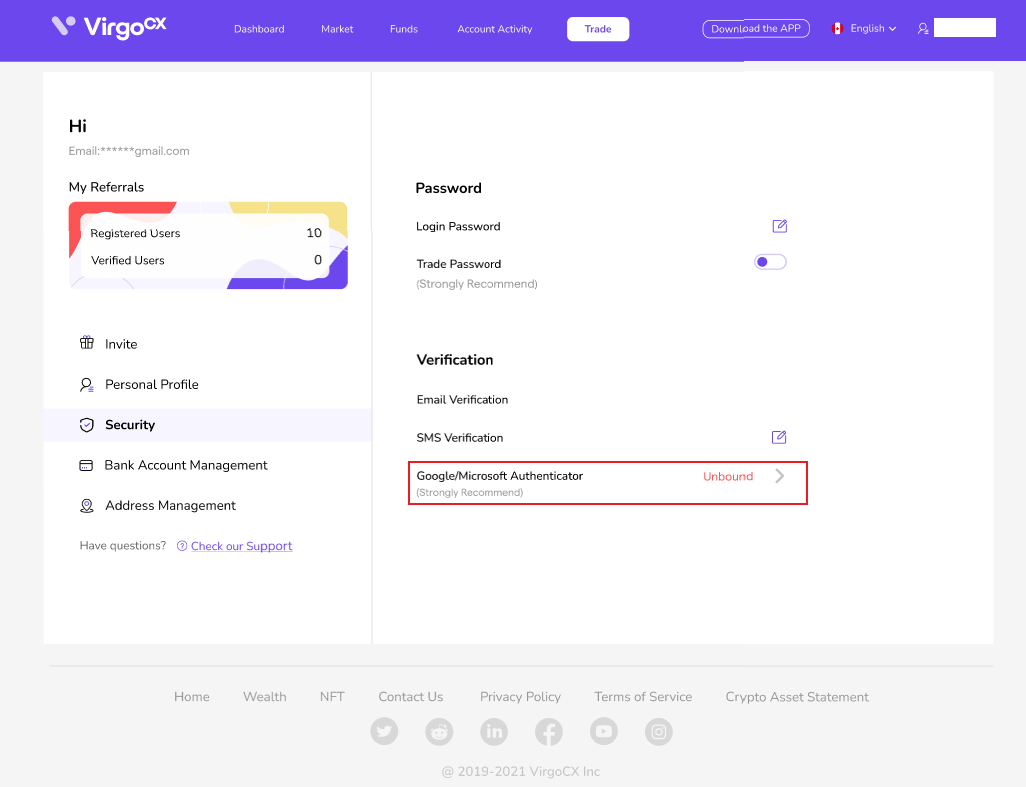Open VirgoCX LinkedIn page icon

click(x=494, y=732)
